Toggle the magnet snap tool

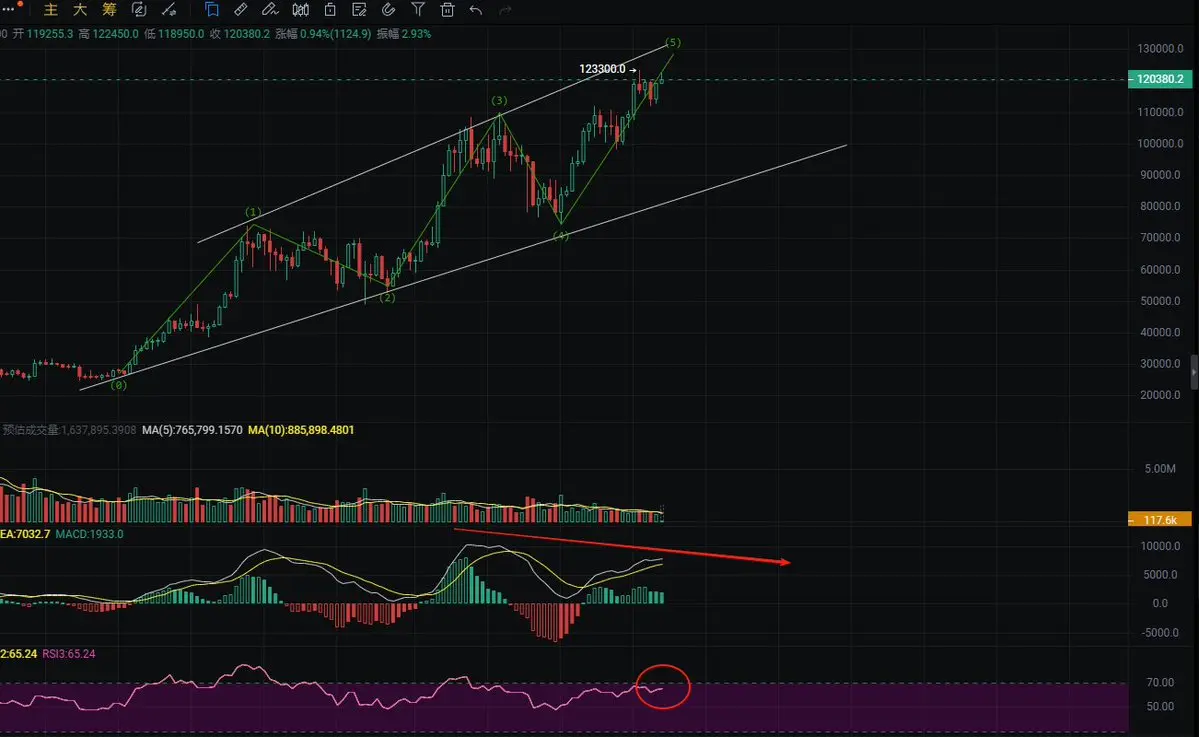pos(388,10)
